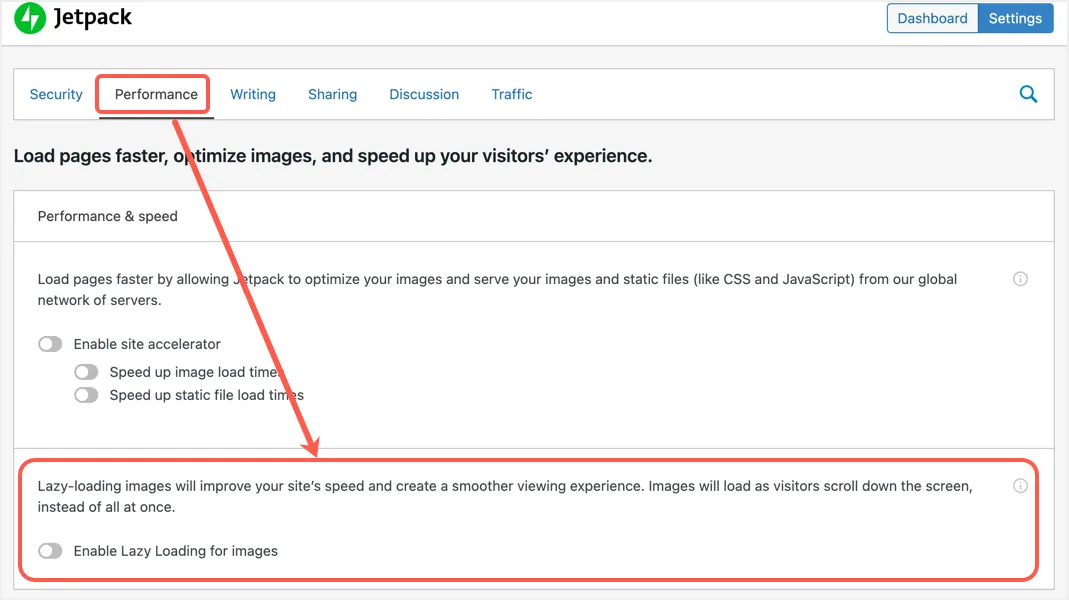Switch to the Security tab
The image size is (1069, 600).
56,94
